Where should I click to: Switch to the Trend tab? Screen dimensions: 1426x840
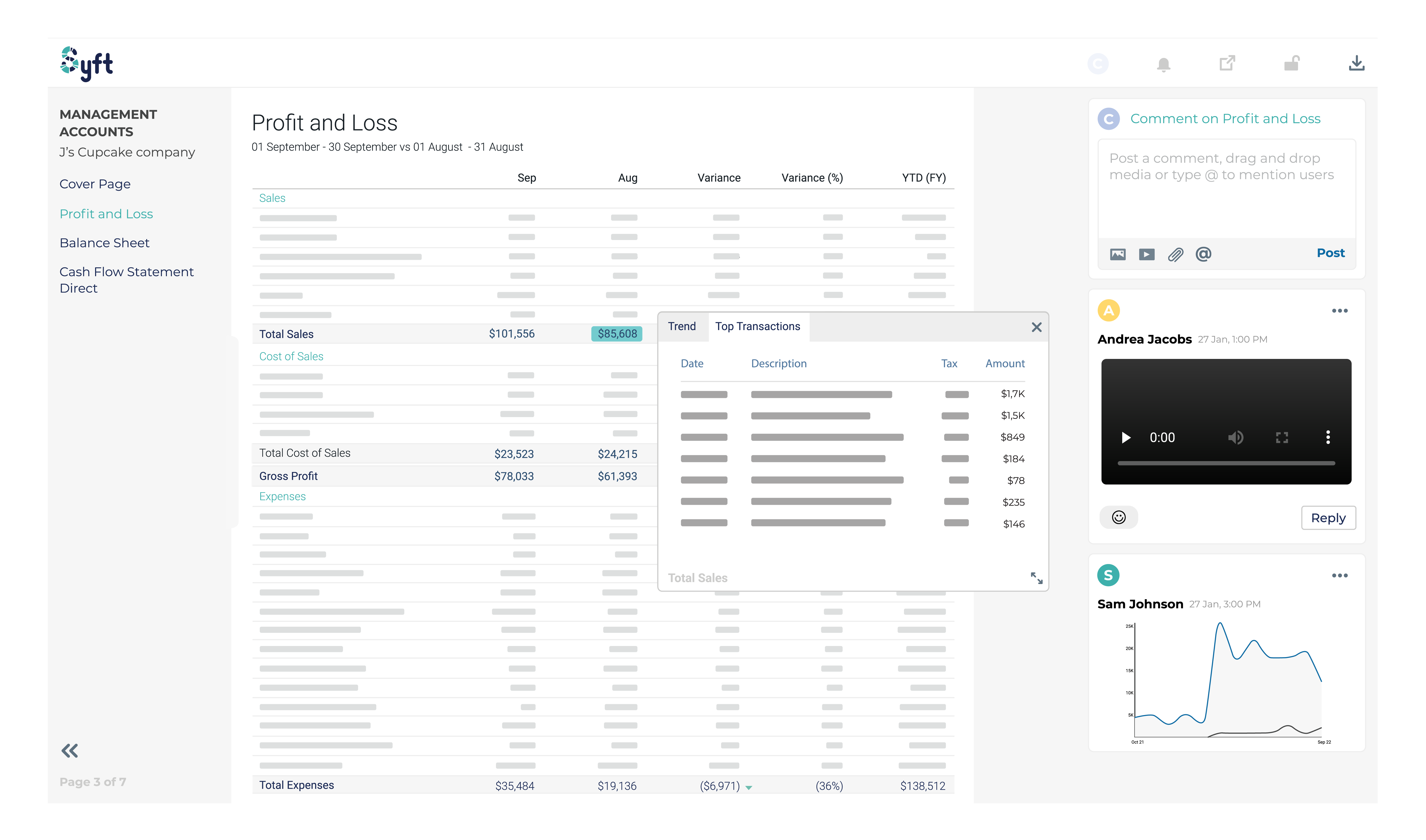(681, 327)
